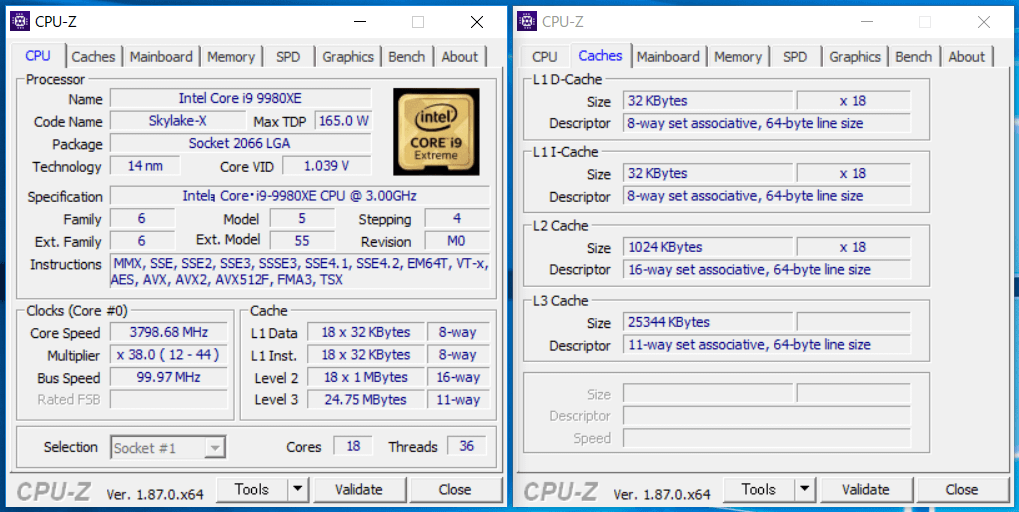The image size is (1019, 512).
Task: Click the Threads value '36'
Action: click(467, 446)
